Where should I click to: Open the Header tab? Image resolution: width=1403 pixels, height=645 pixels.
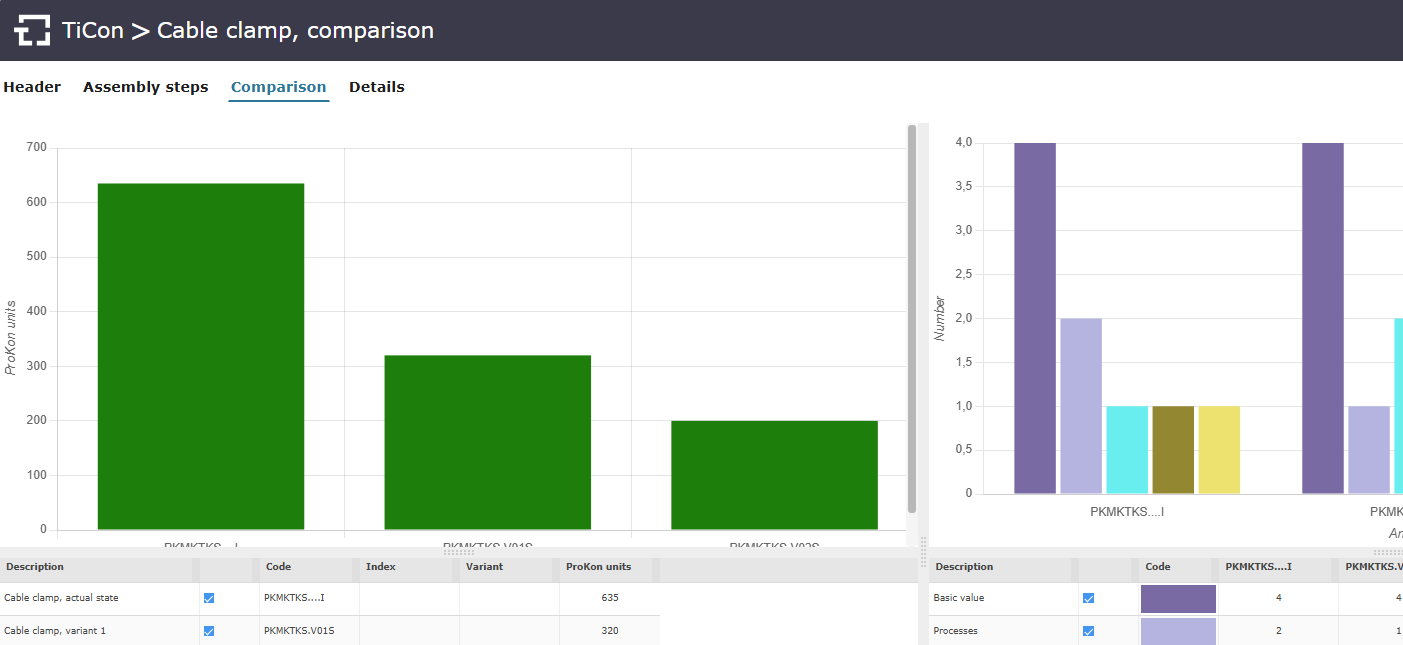pyautogui.click(x=32, y=87)
